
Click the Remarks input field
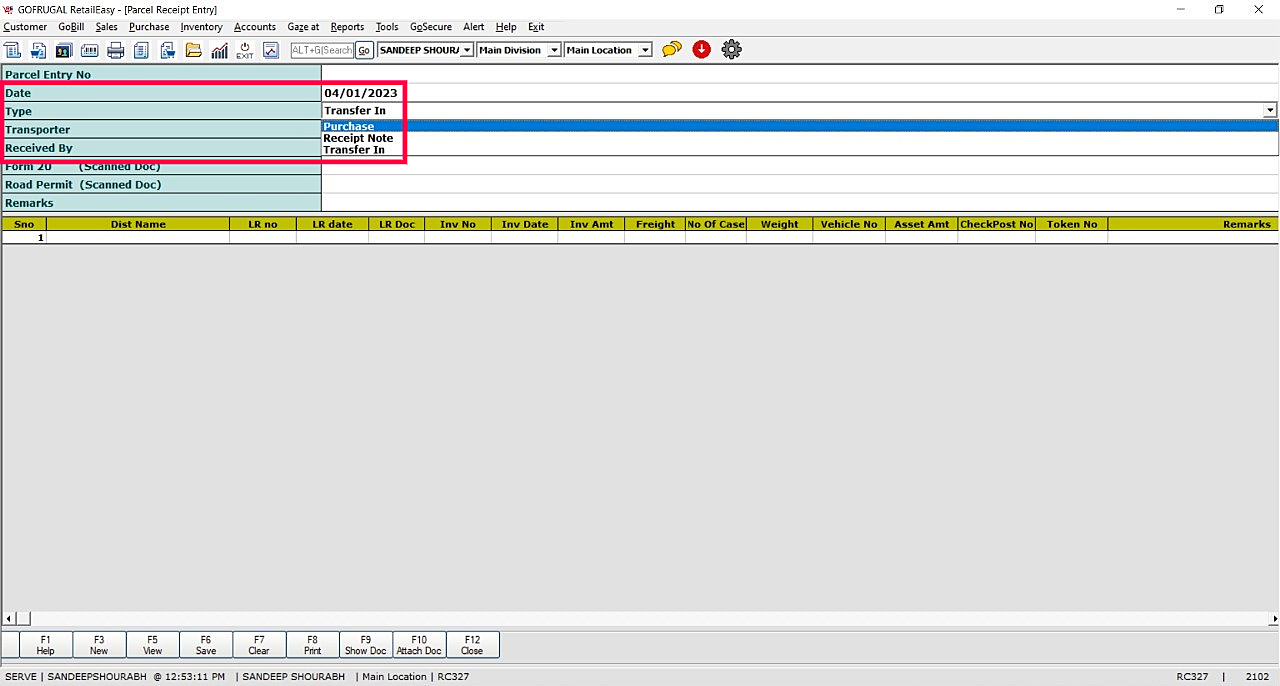pyautogui.click(x=800, y=203)
